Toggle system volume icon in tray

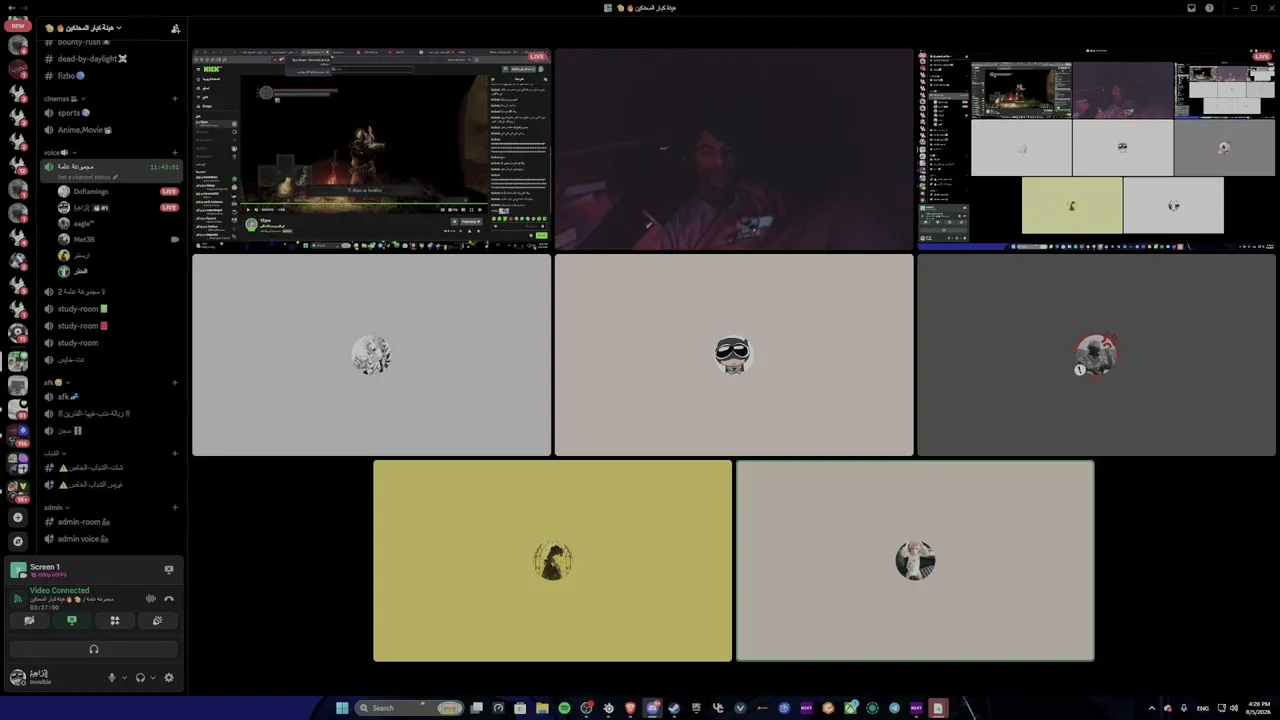click(1233, 708)
